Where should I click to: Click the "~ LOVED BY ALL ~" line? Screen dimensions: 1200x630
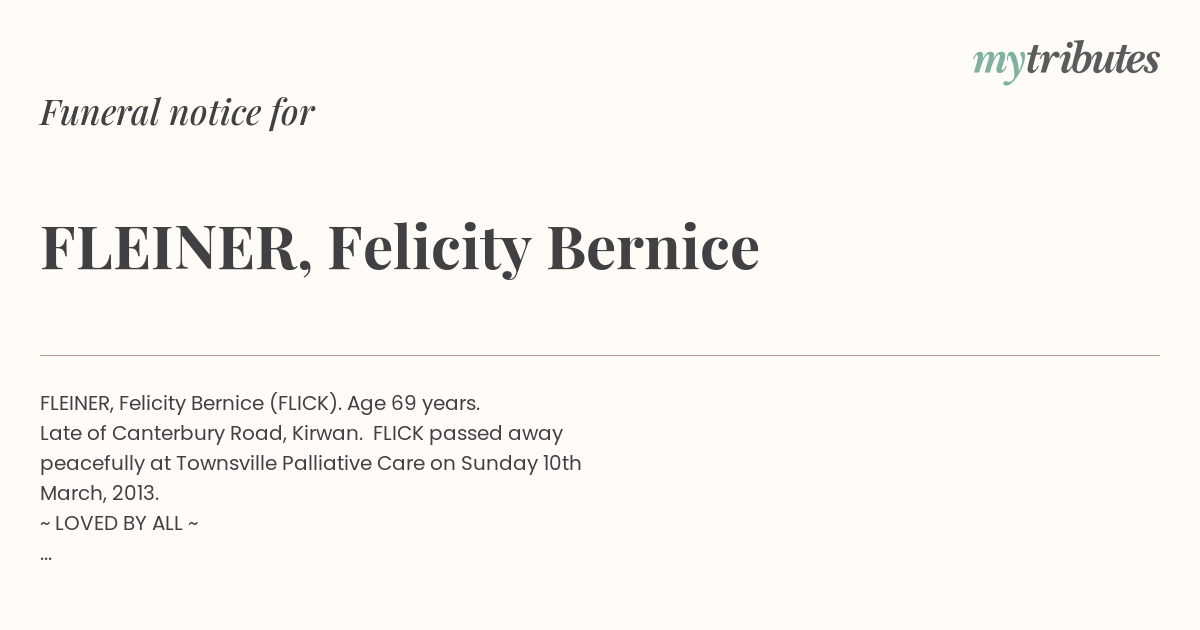pyautogui.click(x=119, y=524)
